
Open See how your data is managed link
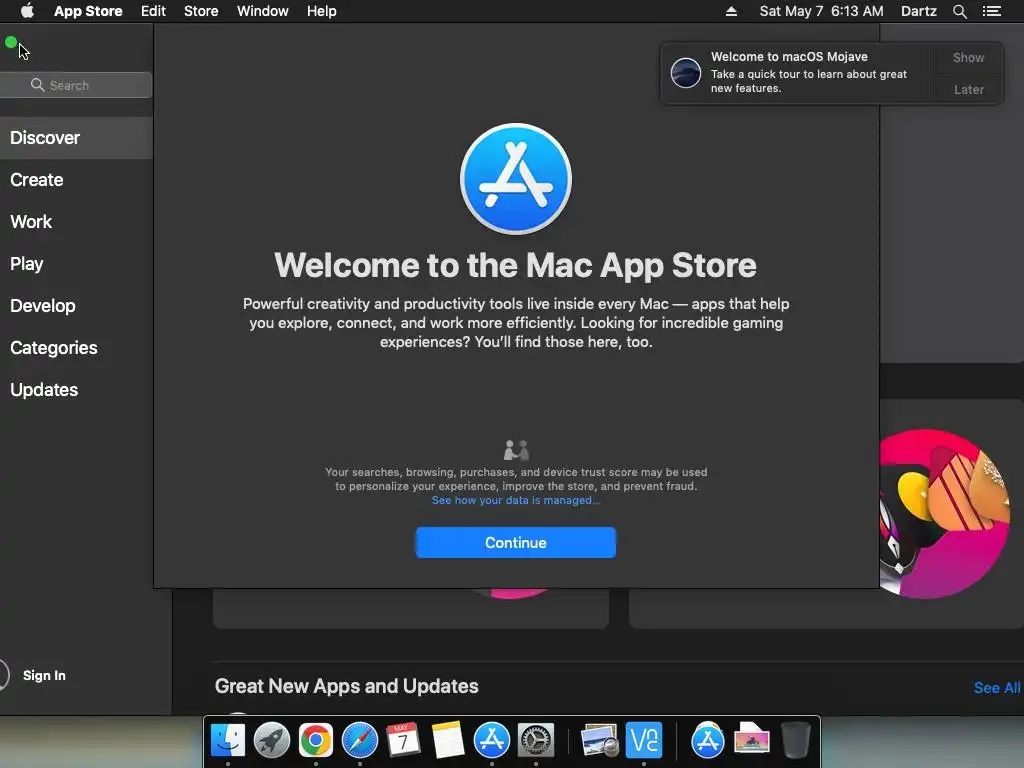516,500
